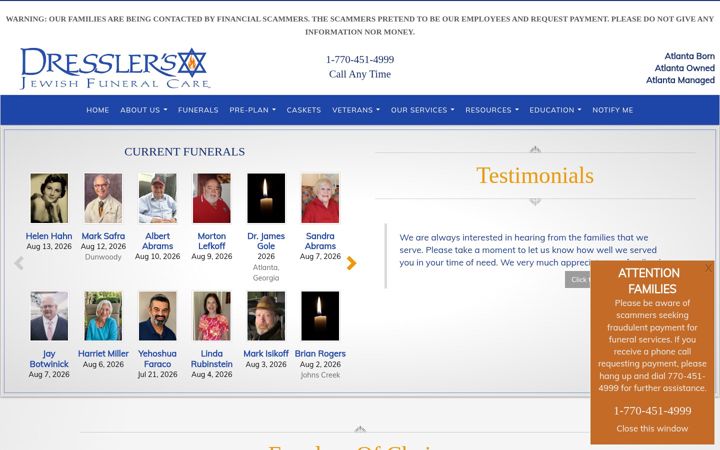Image resolution: width=720 pixels, height=450 pixels.
Task: Open Linda Rubinstein's photo thumbnail
Action: 212,316
